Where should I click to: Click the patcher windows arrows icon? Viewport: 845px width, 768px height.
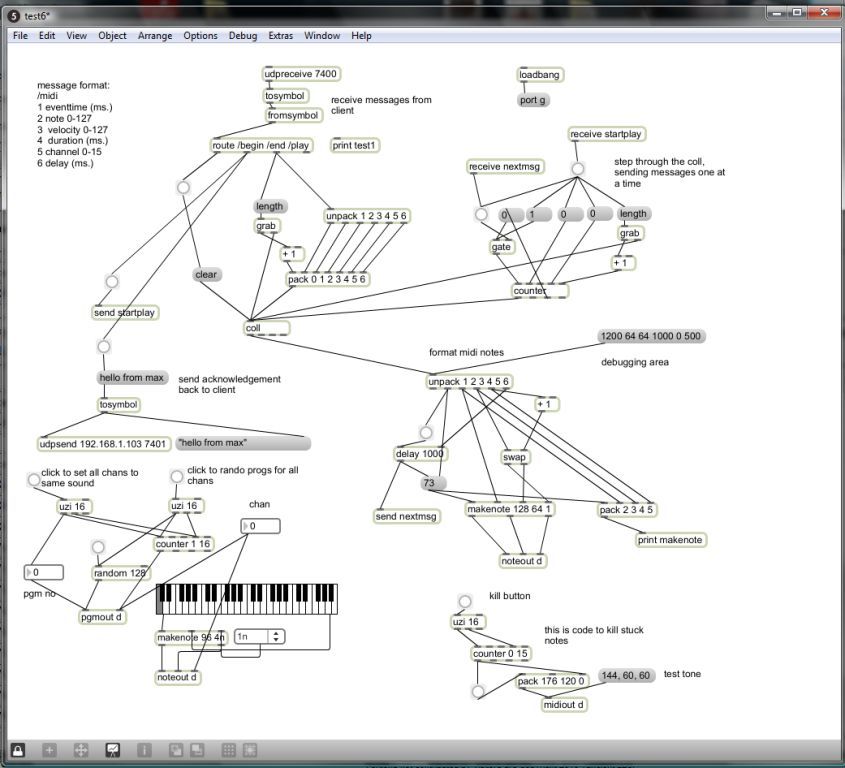coord(81,750)
